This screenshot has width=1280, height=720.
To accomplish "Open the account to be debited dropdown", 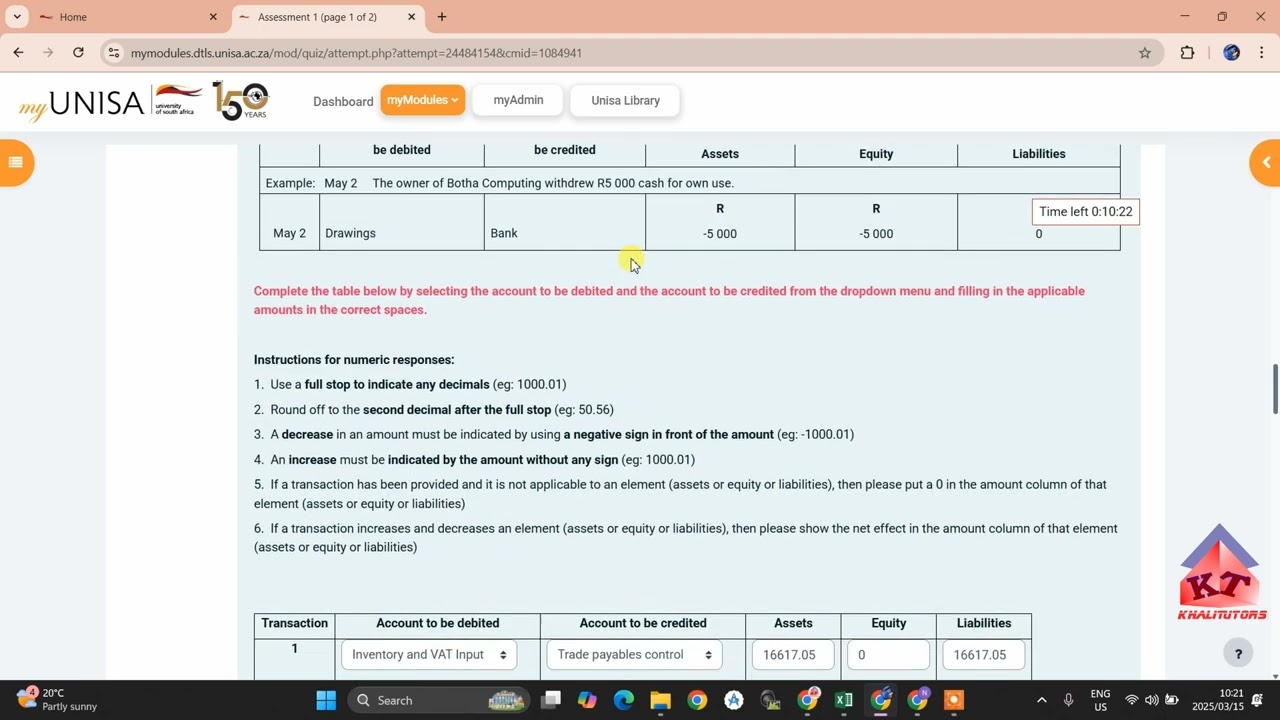I will pyautogui.click(x=429, y=655).
